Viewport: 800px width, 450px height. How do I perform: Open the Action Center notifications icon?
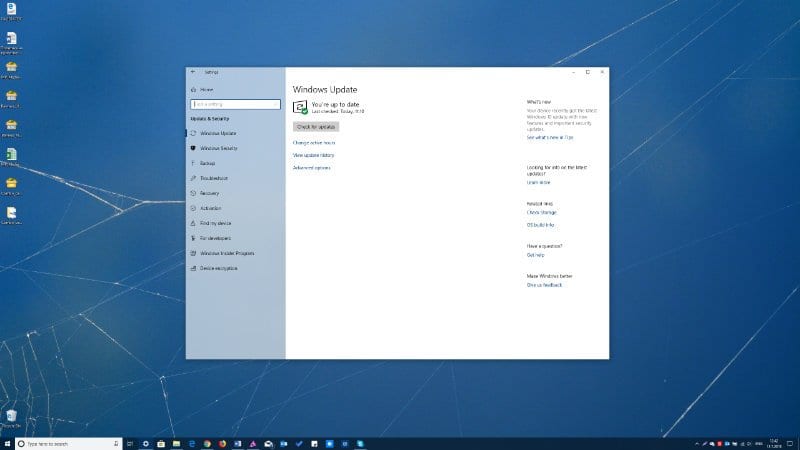[x=790, y=444]
